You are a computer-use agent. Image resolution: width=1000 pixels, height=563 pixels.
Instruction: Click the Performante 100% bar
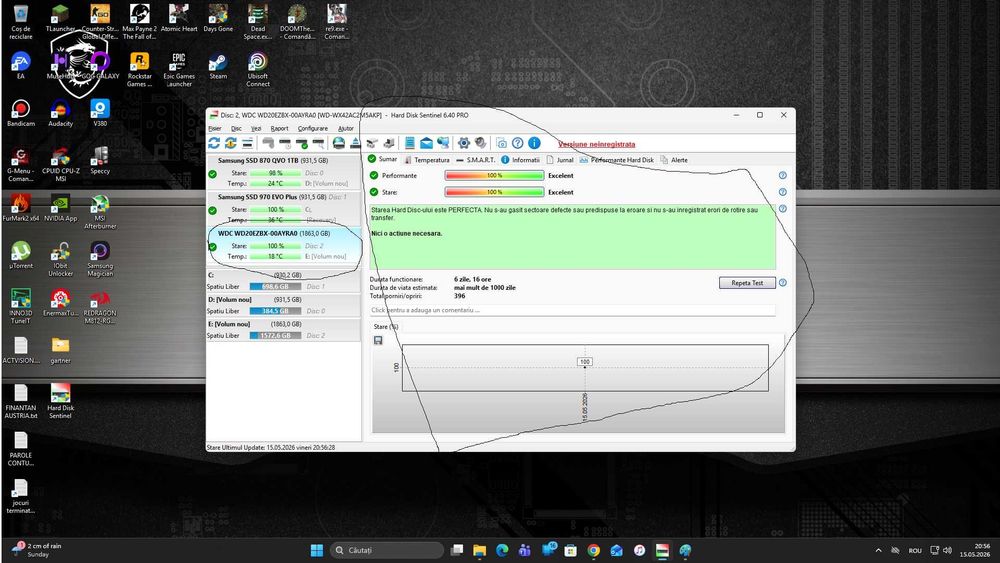(x=494, y=175)
